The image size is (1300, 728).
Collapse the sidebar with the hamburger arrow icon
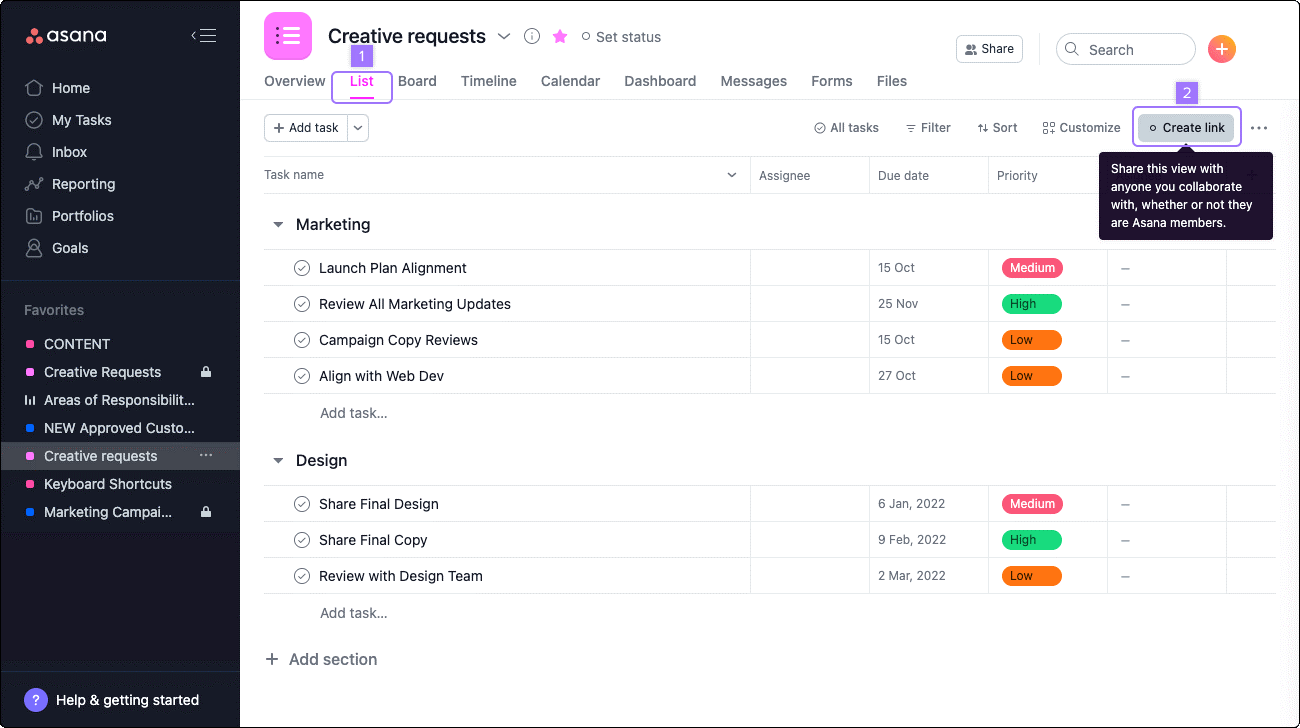204,36
